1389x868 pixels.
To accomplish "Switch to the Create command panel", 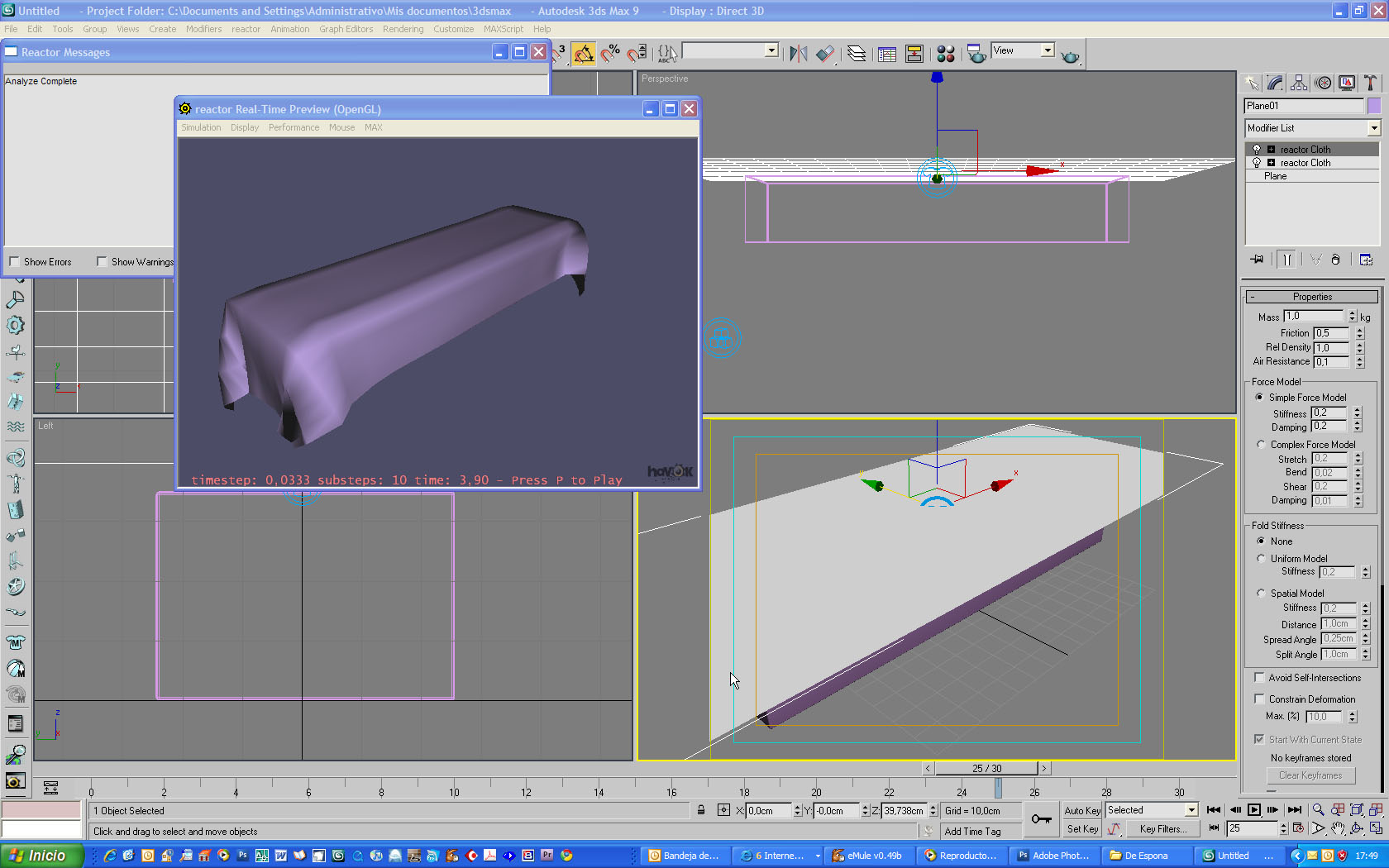I will click(1251, 83).
